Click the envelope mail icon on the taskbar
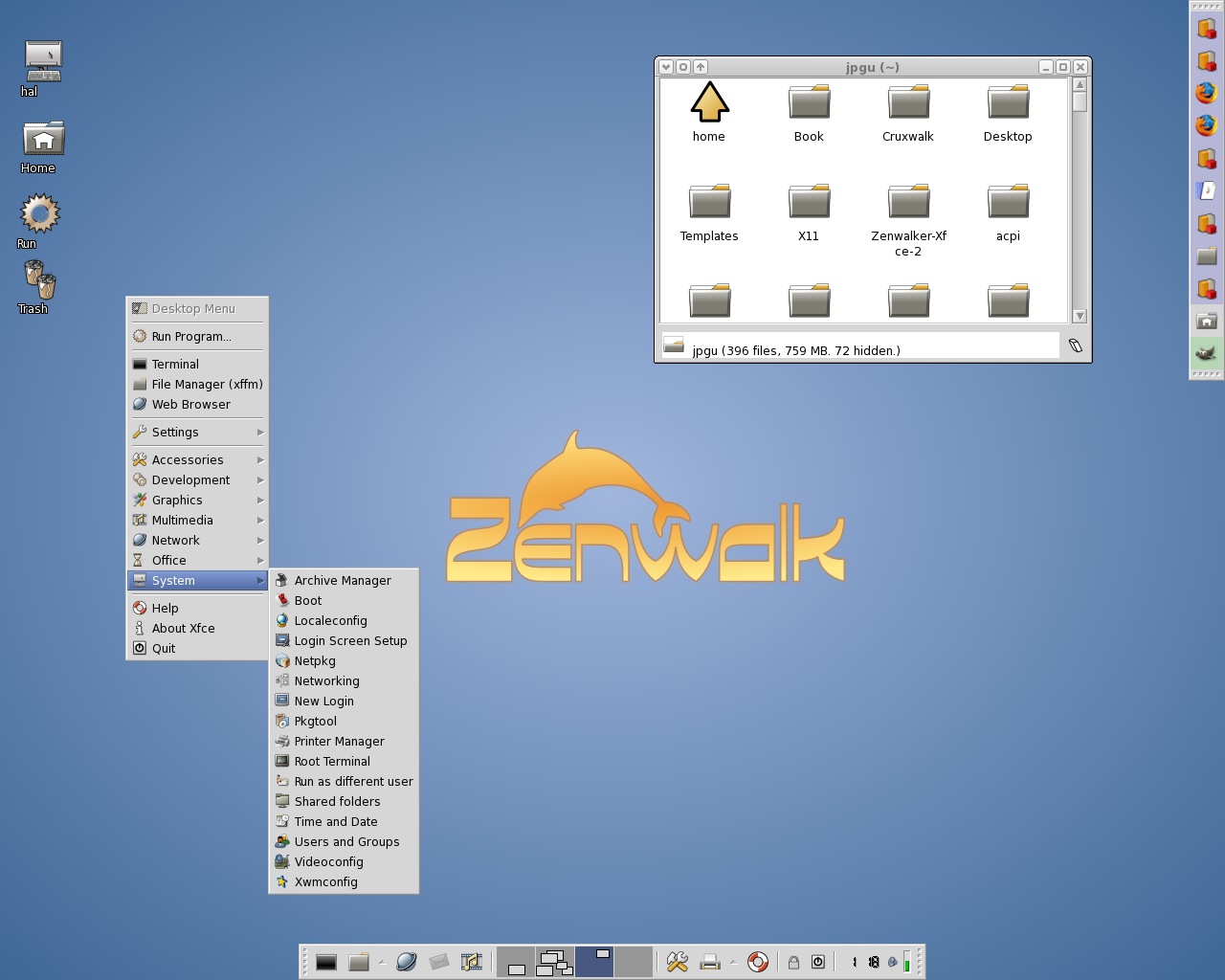Viewport: 1225px width, 980px height. (x=438, y=962)
